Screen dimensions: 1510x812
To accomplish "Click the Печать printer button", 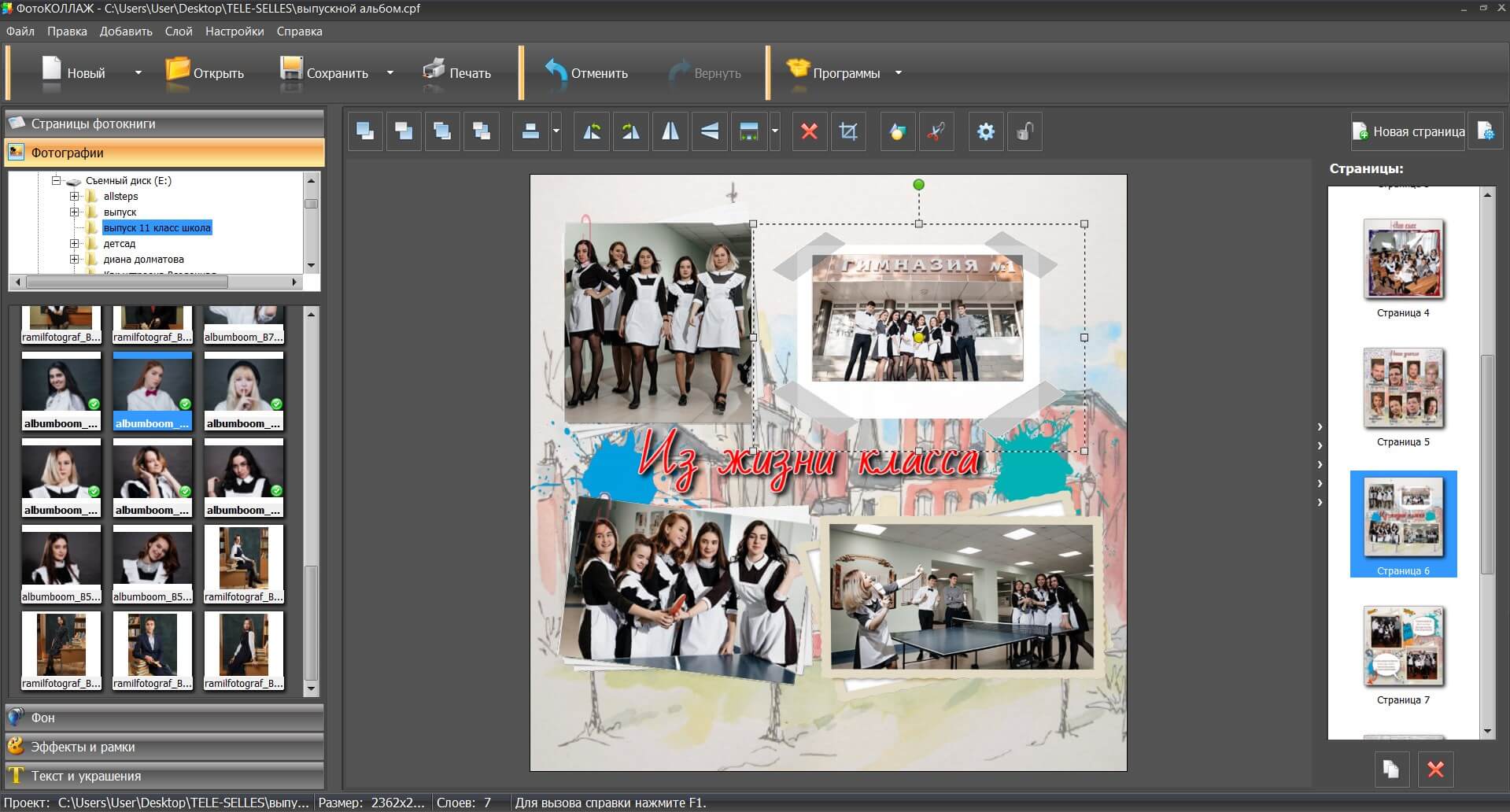I will pyautogui.click(x=456, y=72).
